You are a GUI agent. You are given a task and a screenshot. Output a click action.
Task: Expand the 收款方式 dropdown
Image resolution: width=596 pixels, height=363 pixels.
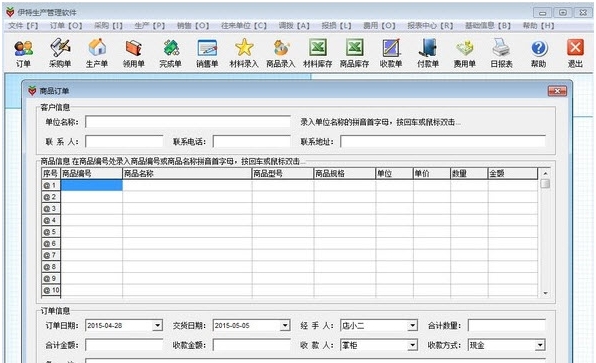tap(540, 345)
